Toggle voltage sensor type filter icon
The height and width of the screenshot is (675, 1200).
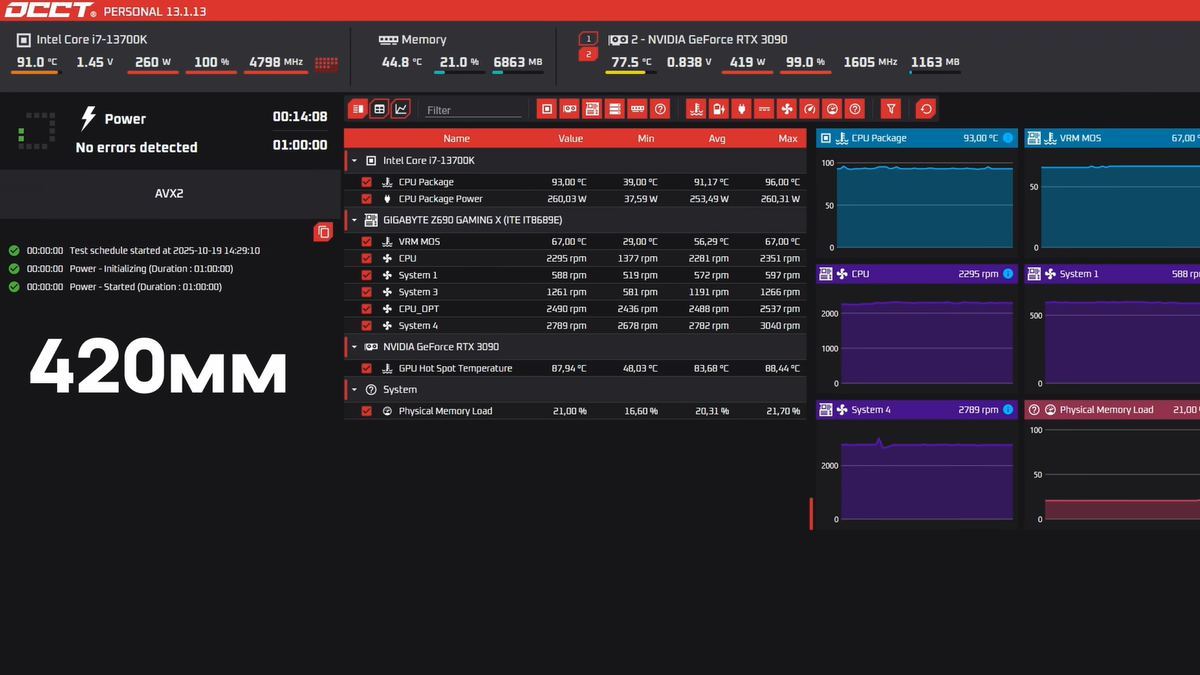click(x=719, y=109)
